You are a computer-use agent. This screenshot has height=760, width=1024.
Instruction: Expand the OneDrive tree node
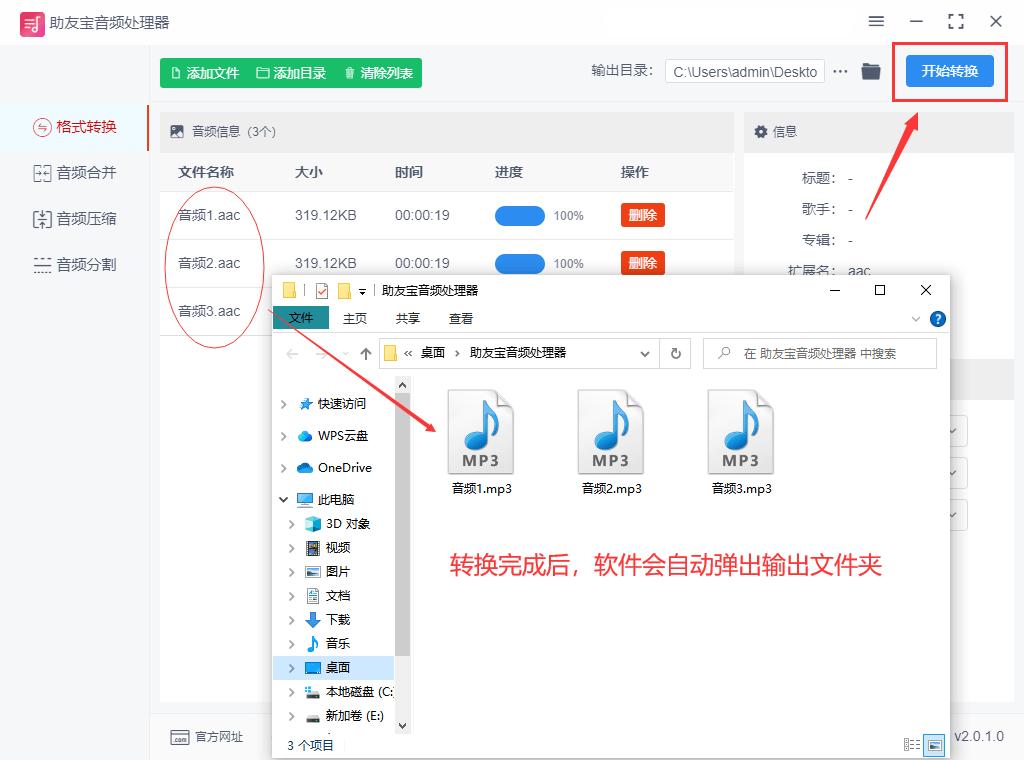point(285,467)
